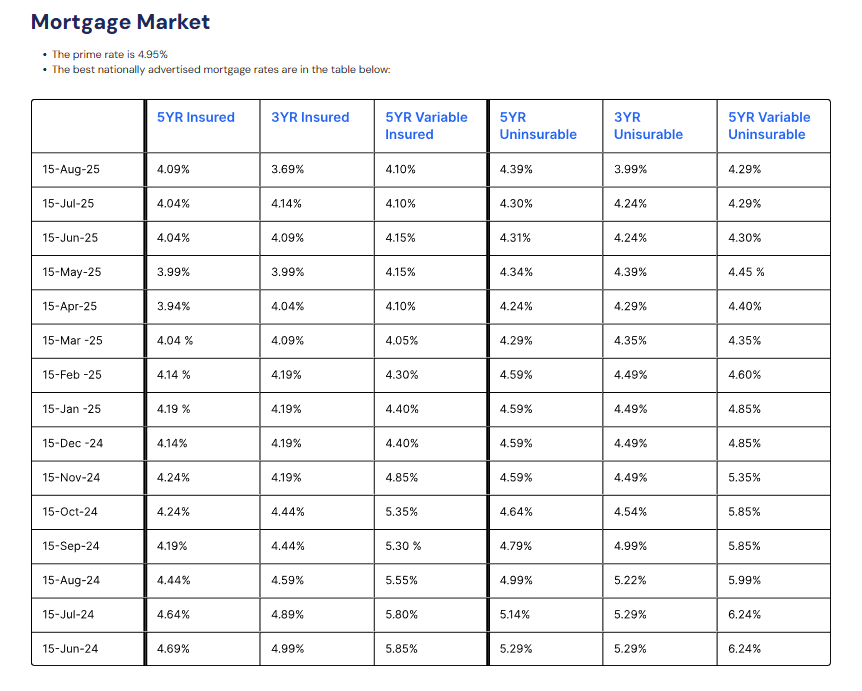The width and height of the screenshot is (862, 691).
Task: Select the 5.22% rate cell
Action: click(x=630, y=580)
